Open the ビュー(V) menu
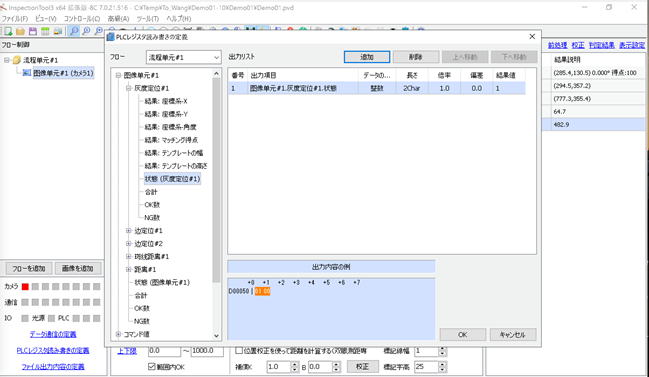Screen dimensions: 649x377 point(46,19)
